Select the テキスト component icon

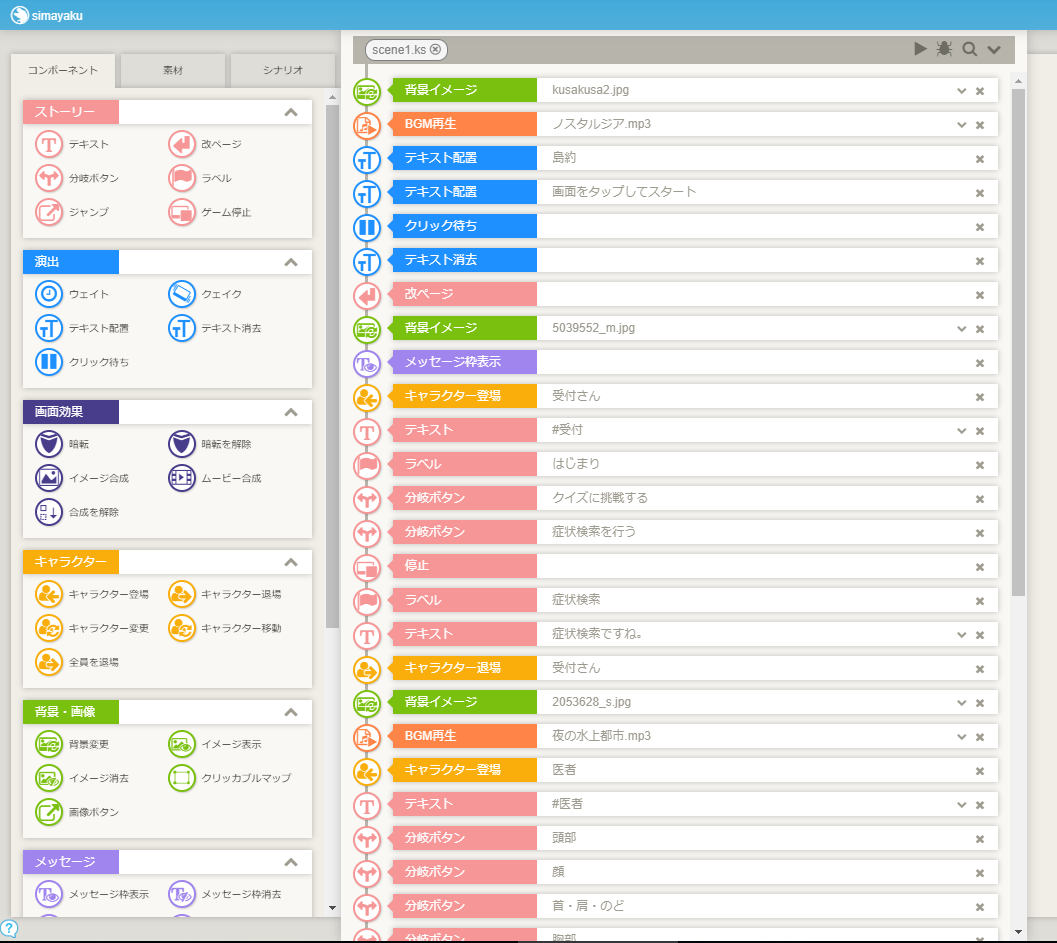point(49,144)
